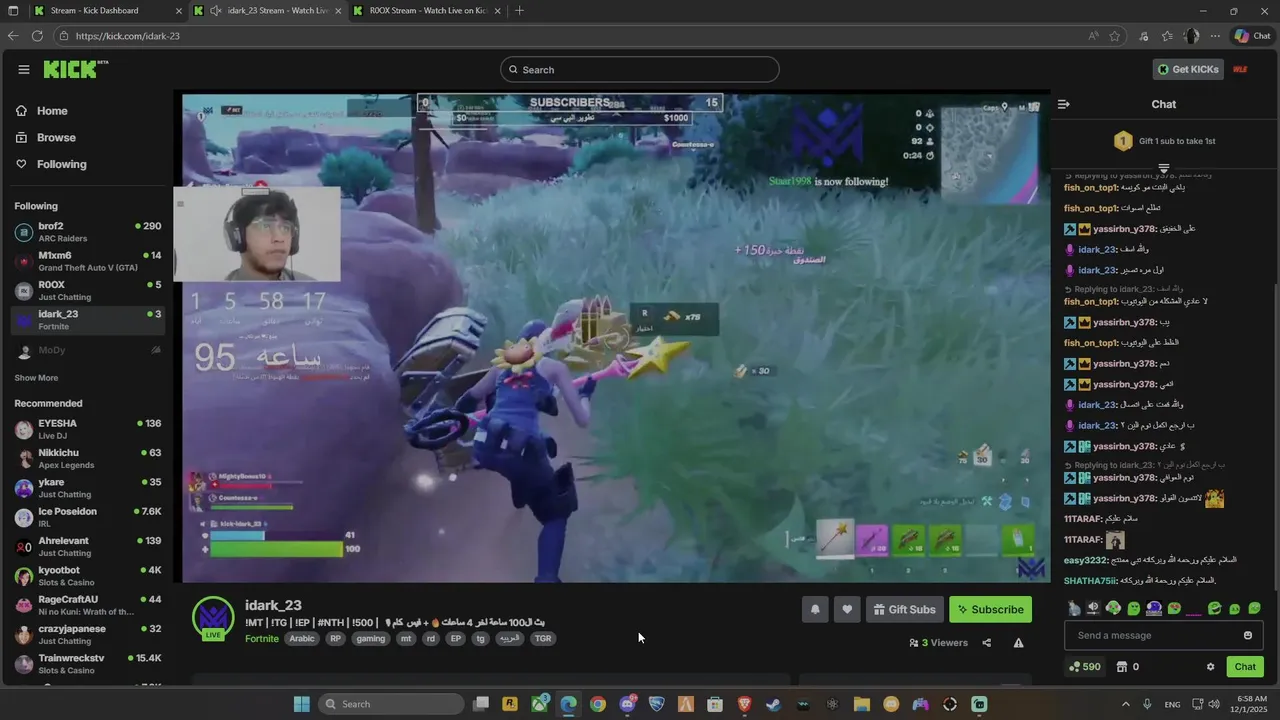This screenshot has height=720, width=1280.
Task: Click the notification bell for idark_23
Action: [815, 609]
